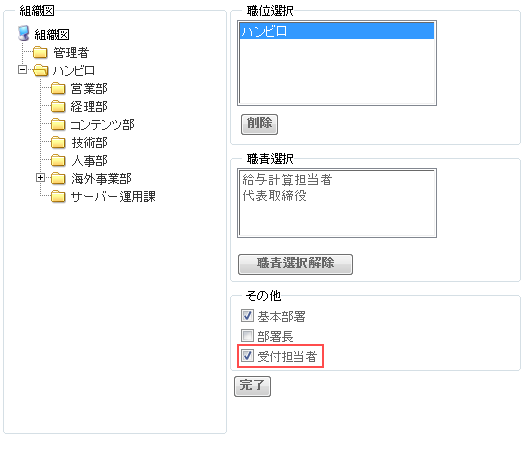The image size is (526, 450).
Task: Click the 経理部 folder icon
Action: (x=58, y=106)
